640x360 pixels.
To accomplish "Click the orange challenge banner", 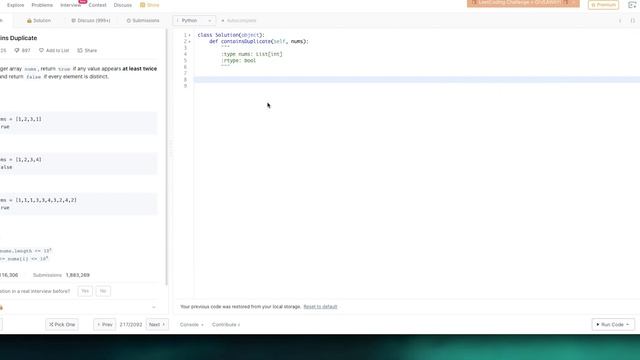I will point(523,3).
